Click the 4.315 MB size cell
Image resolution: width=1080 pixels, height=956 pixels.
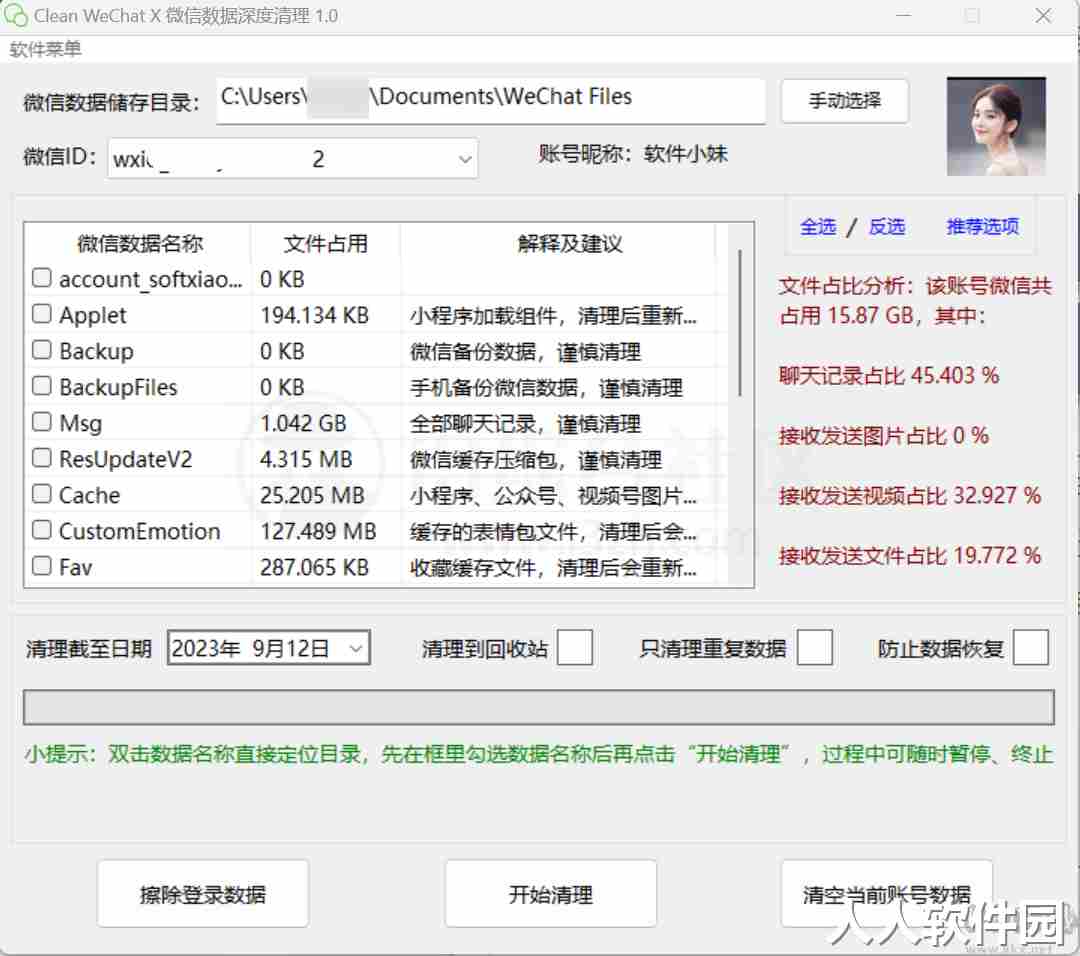[306, 459]
